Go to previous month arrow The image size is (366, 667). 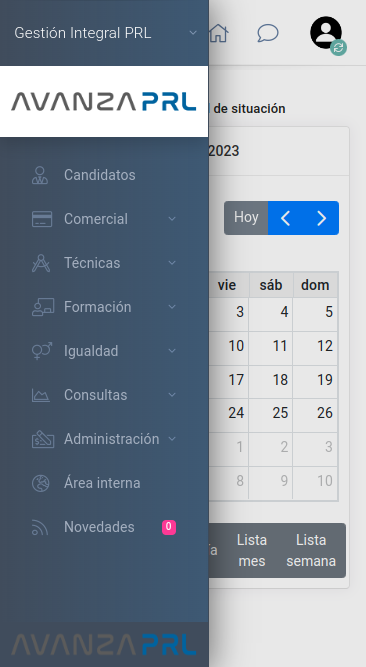(286, 218)
